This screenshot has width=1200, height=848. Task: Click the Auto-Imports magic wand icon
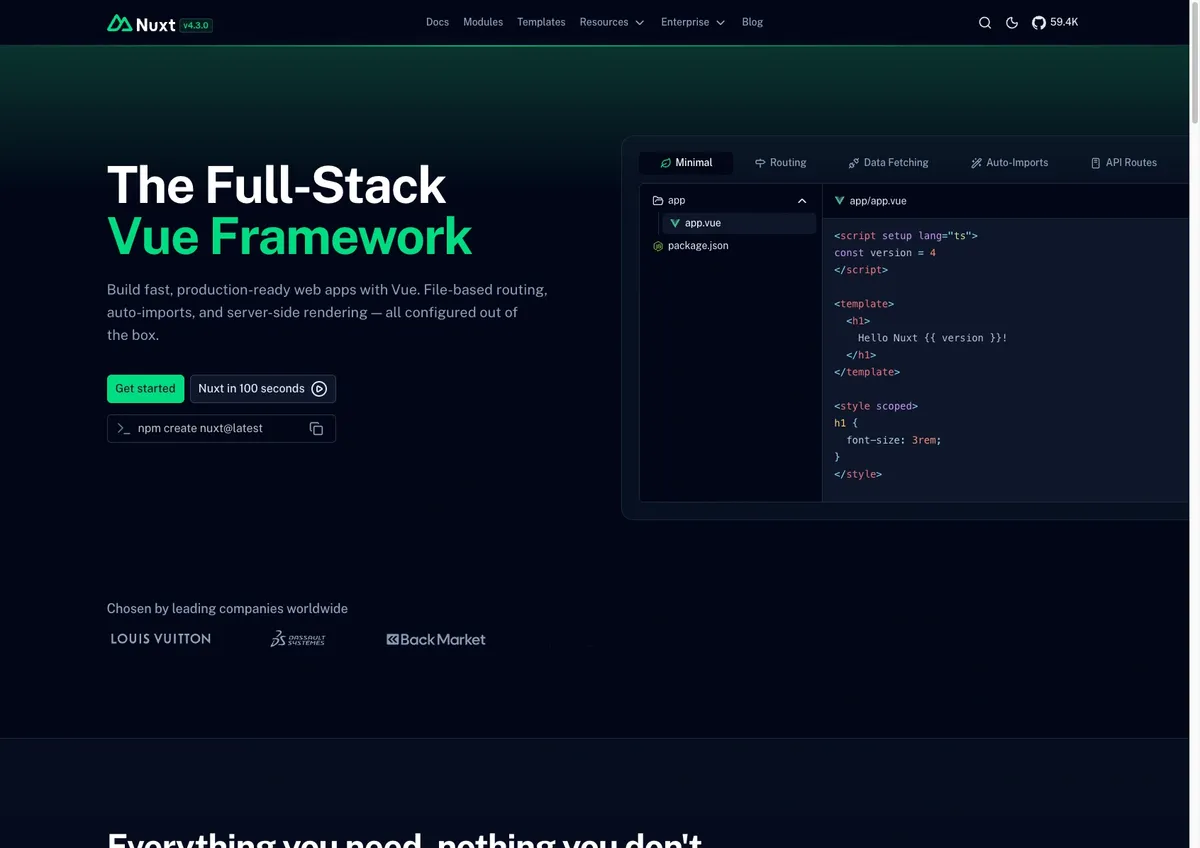coord(976,163)
